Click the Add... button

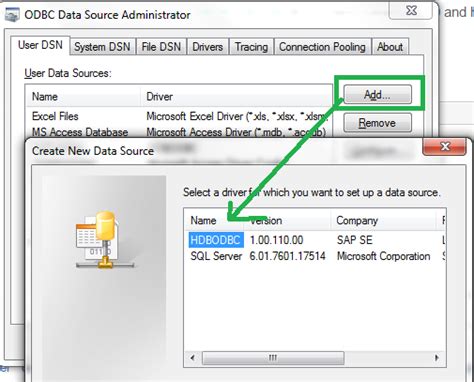[x=377, y=95]
